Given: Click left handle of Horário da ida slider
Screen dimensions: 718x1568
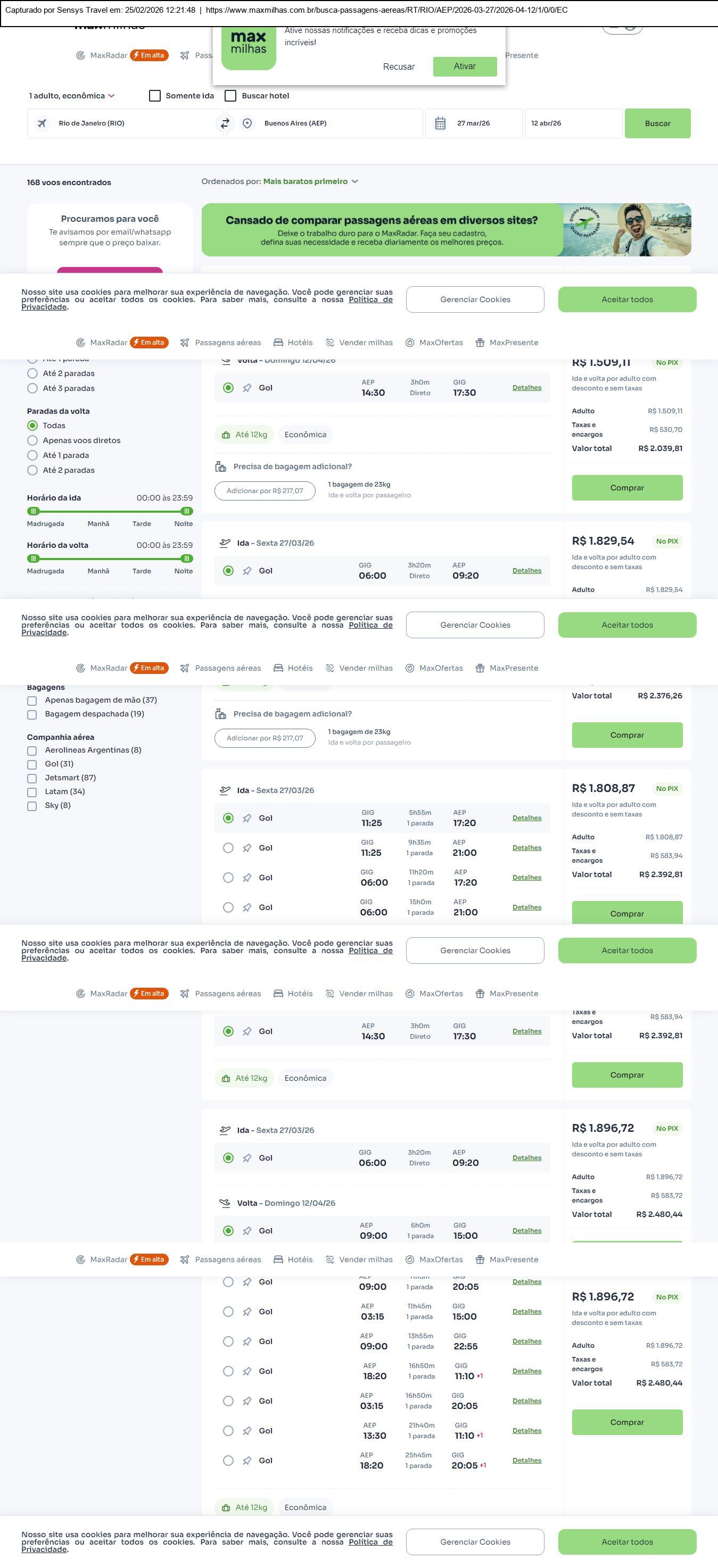Looking at the screenshot, I should [34, 511].
